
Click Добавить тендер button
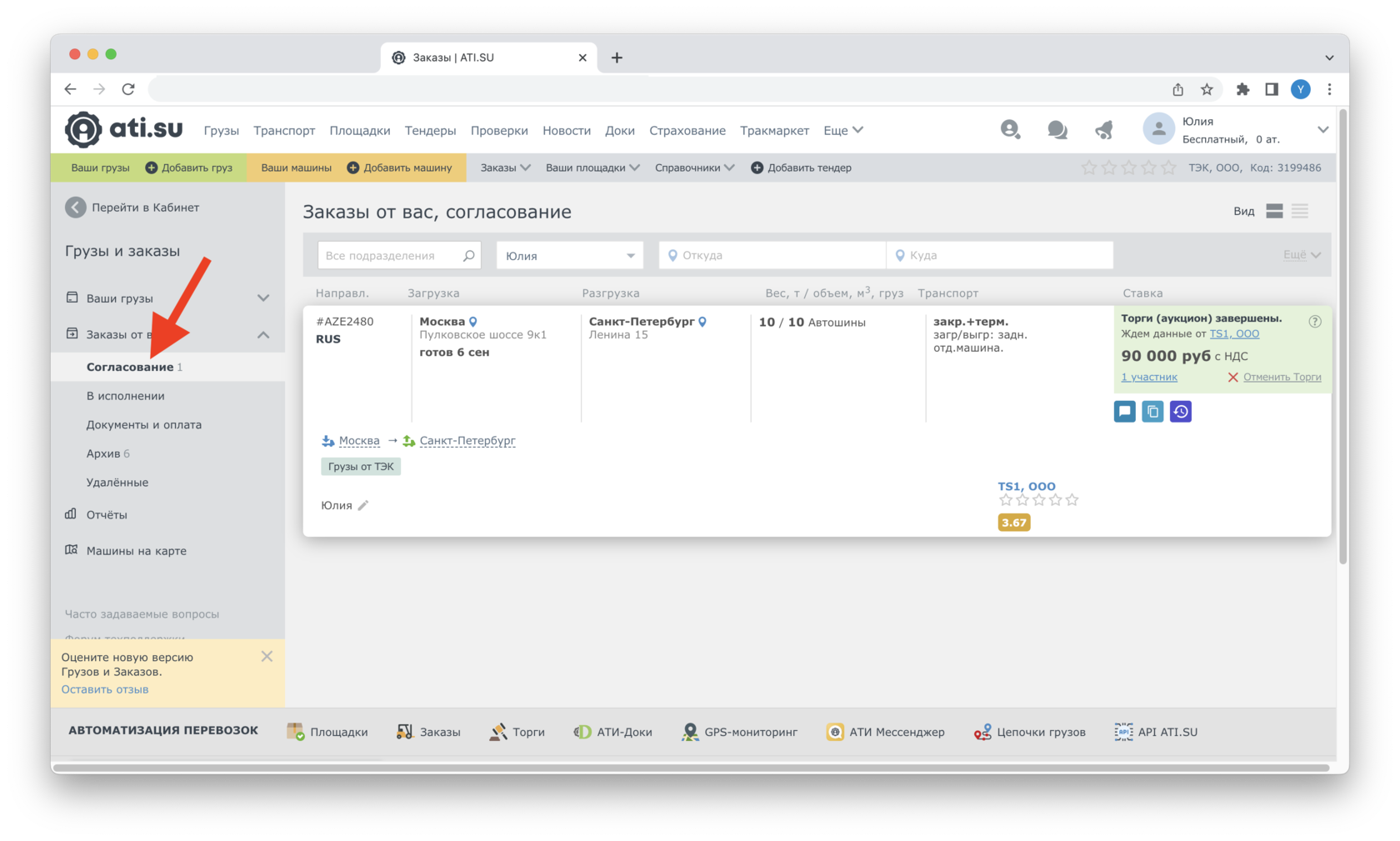pyautogui.click(x=802, y=168)
